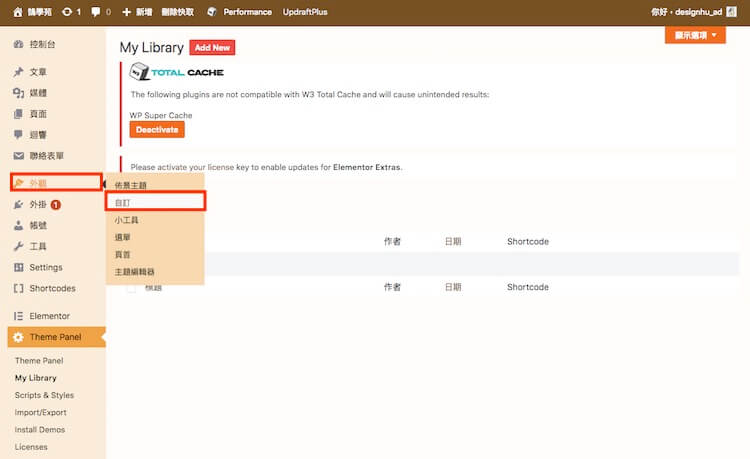Open the dashboard gauge icon in sidebar
Viewport: 750px width, 459px height.
[x=18, y=47]
